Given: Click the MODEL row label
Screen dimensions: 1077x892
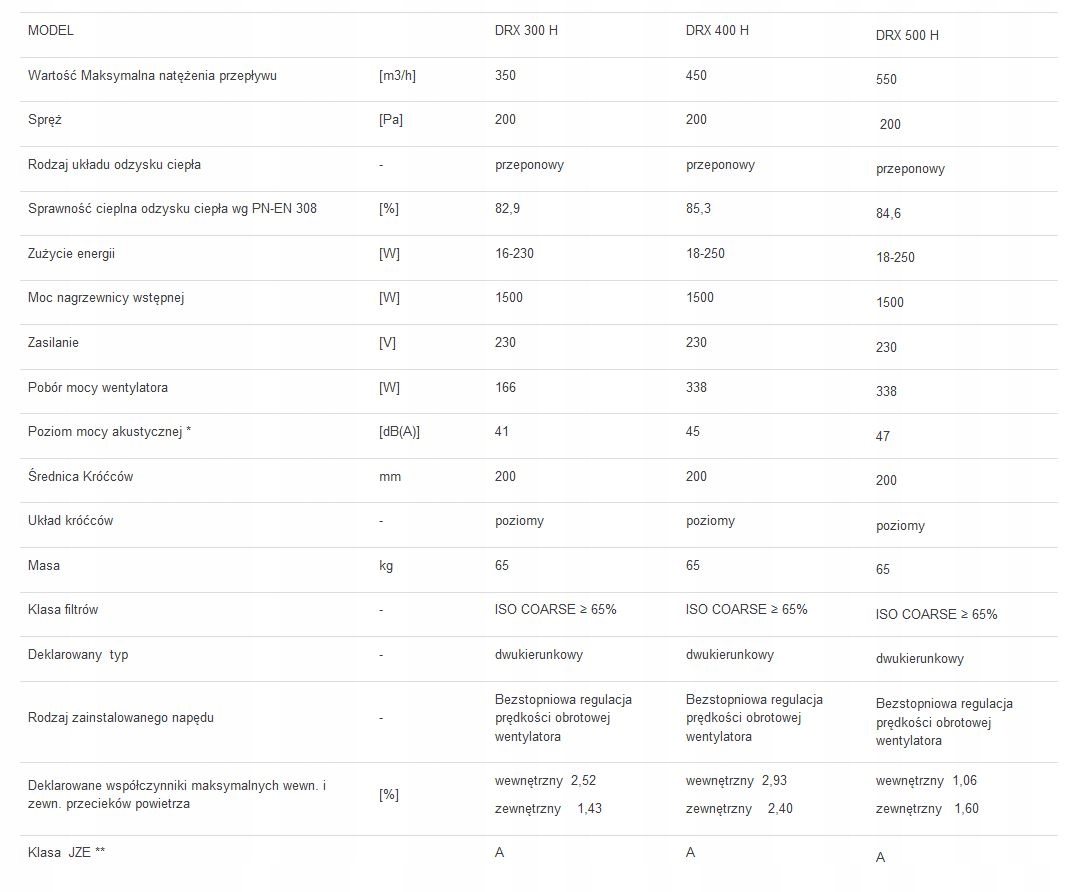Looking at the screenshot, I should coord(51,31).
